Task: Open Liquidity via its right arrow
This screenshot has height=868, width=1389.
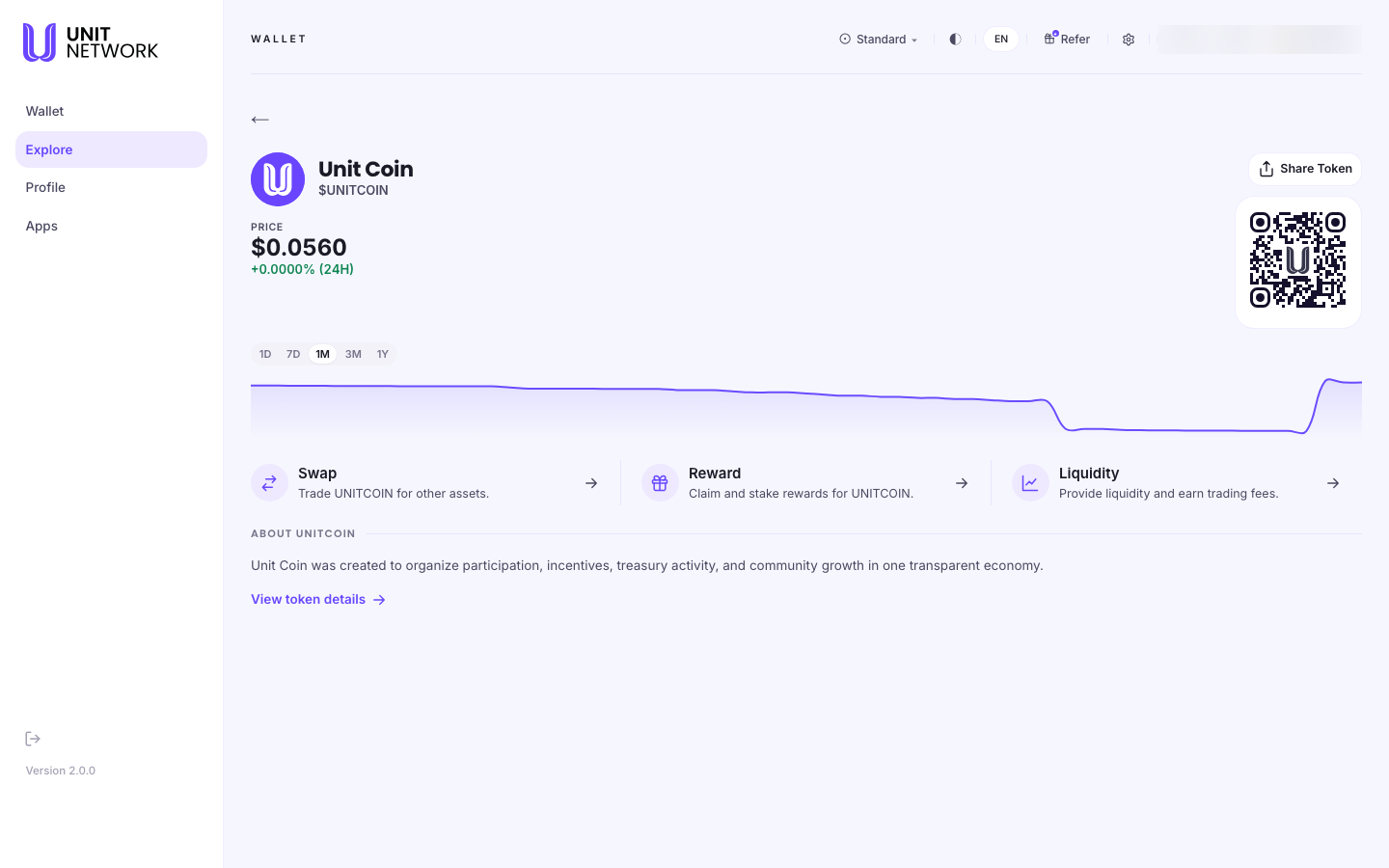Action: pos(1333,483)
